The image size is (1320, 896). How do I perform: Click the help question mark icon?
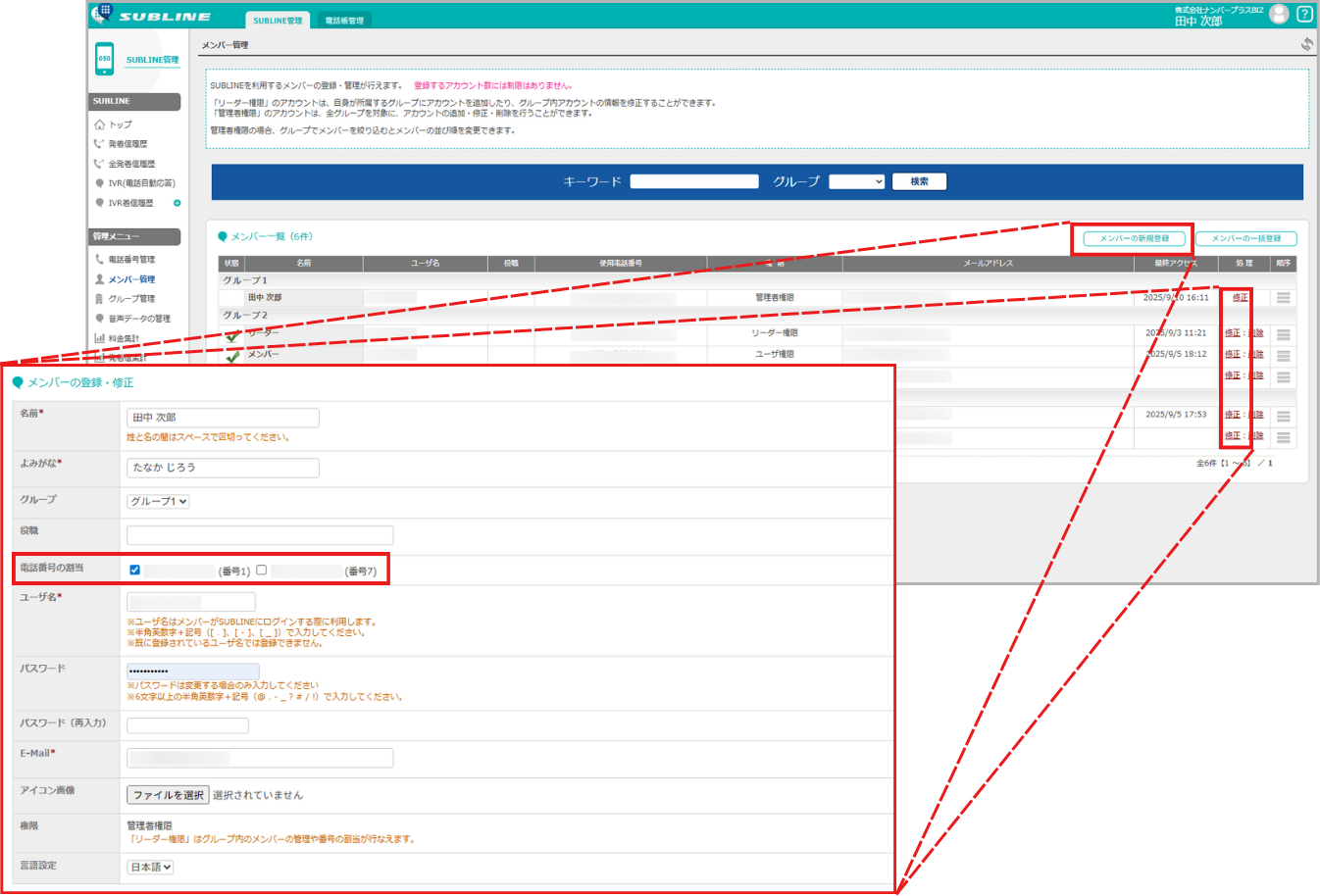click(1304, 14)
